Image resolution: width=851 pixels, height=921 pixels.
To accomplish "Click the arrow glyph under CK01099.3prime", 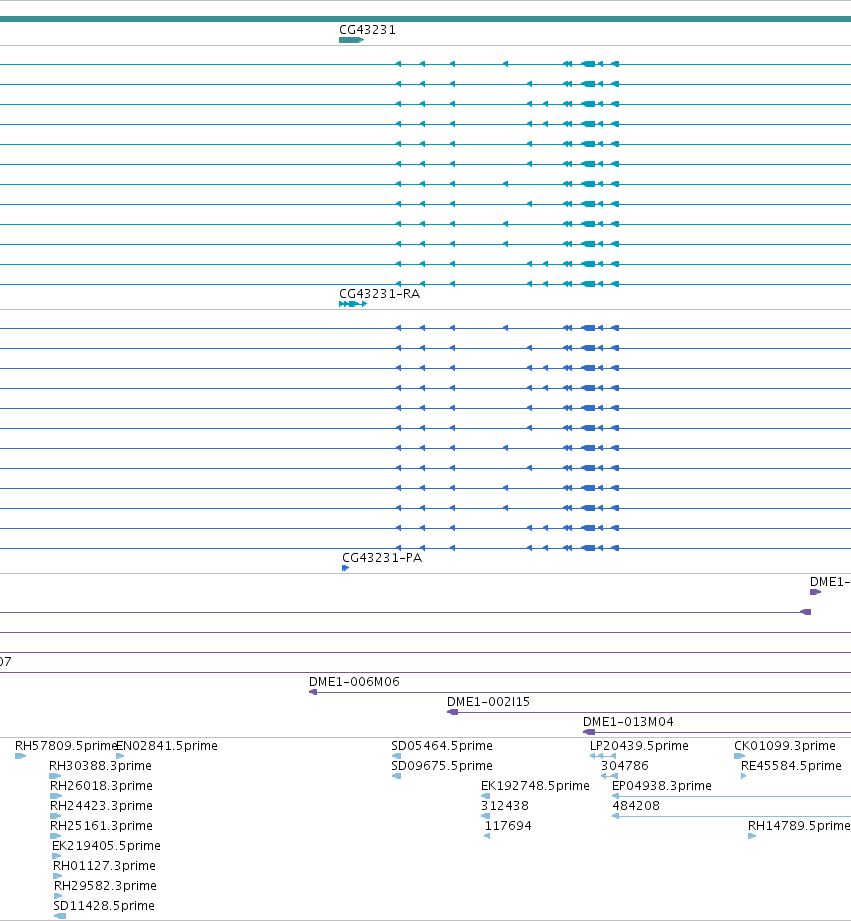I will click(x=739, y=756).
